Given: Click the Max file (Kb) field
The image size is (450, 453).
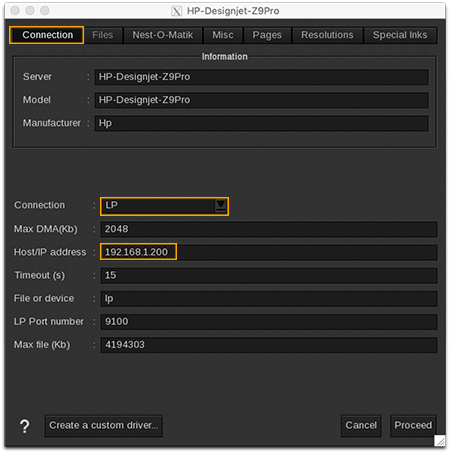Looking at the screenshot, I should point(269,345).
